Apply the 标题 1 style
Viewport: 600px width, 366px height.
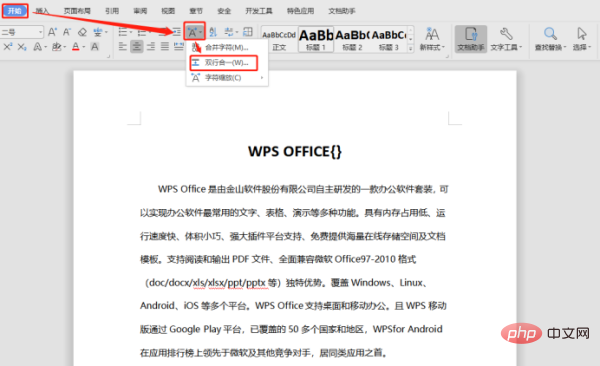click(x=316, y=40)
